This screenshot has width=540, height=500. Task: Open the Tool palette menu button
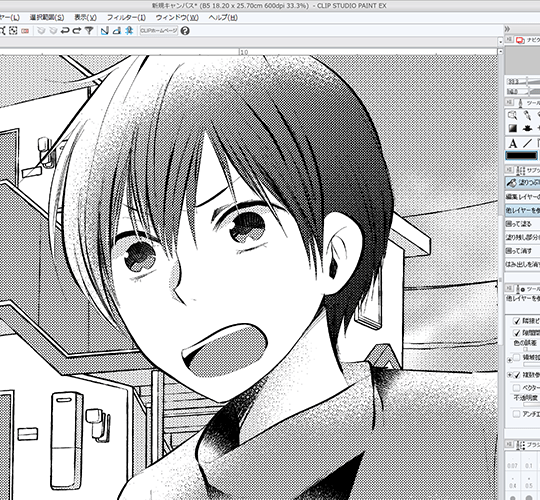pyautogui.click(x=510, y=103)
